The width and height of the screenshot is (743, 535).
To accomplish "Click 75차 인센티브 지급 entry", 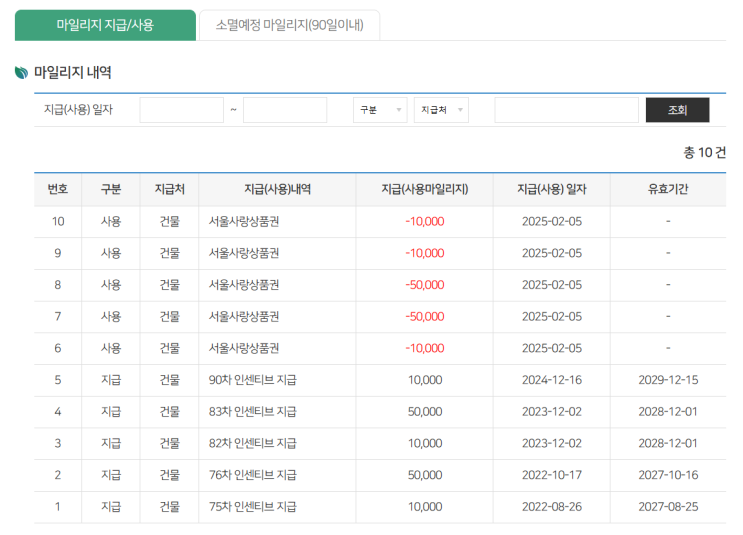I will tap(253, 507).
